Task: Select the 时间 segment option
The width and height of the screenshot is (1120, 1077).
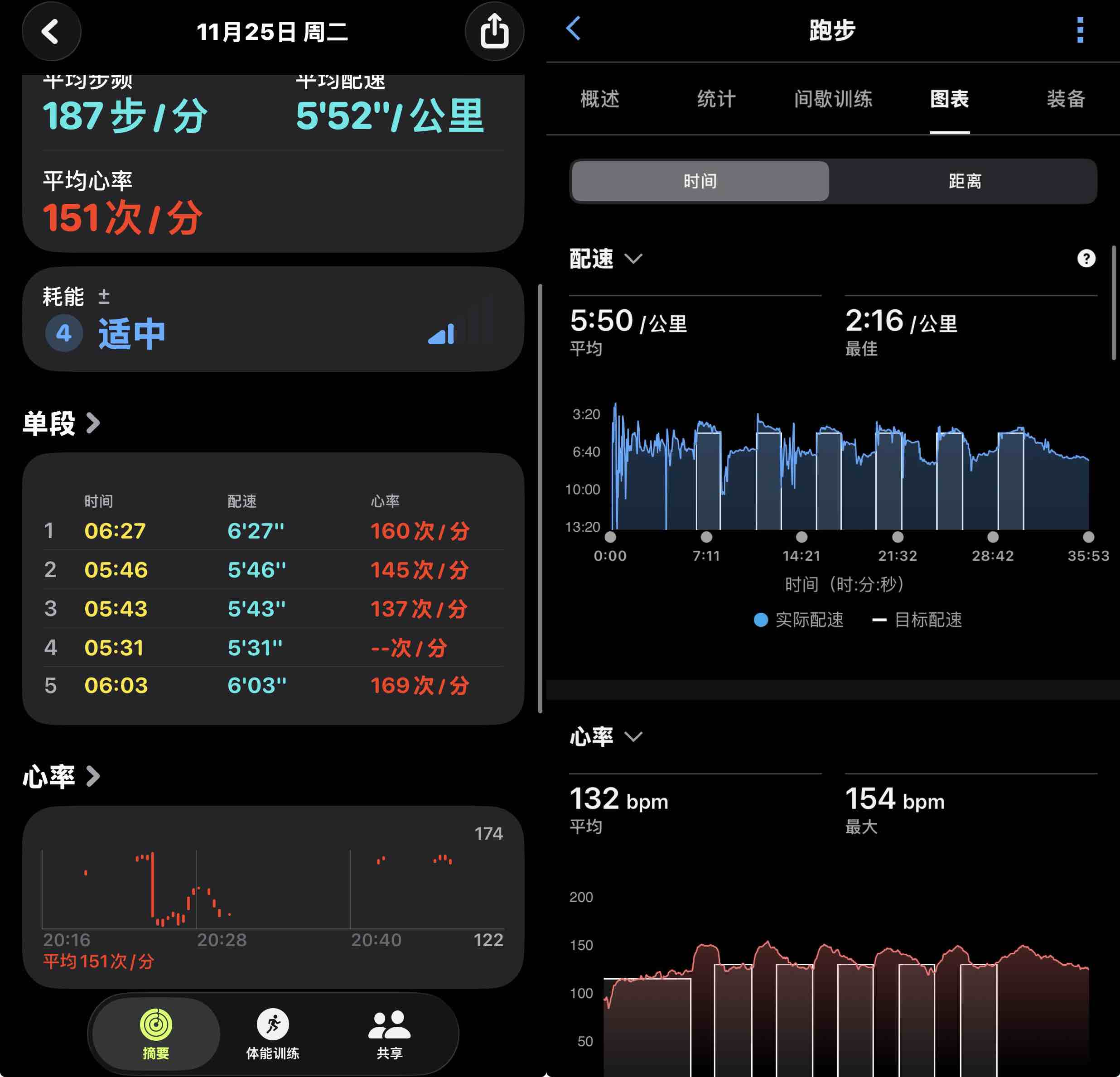Action: coord(700,181)
